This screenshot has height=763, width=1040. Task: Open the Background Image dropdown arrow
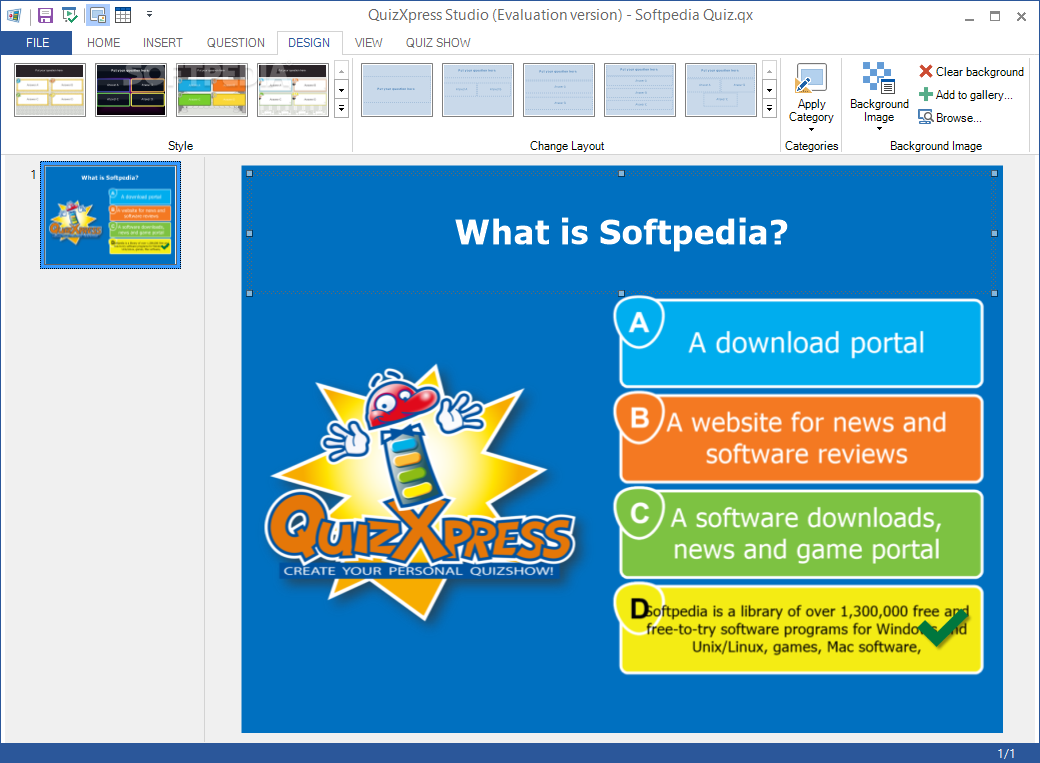pyautogui.click(x=879, y=129)
